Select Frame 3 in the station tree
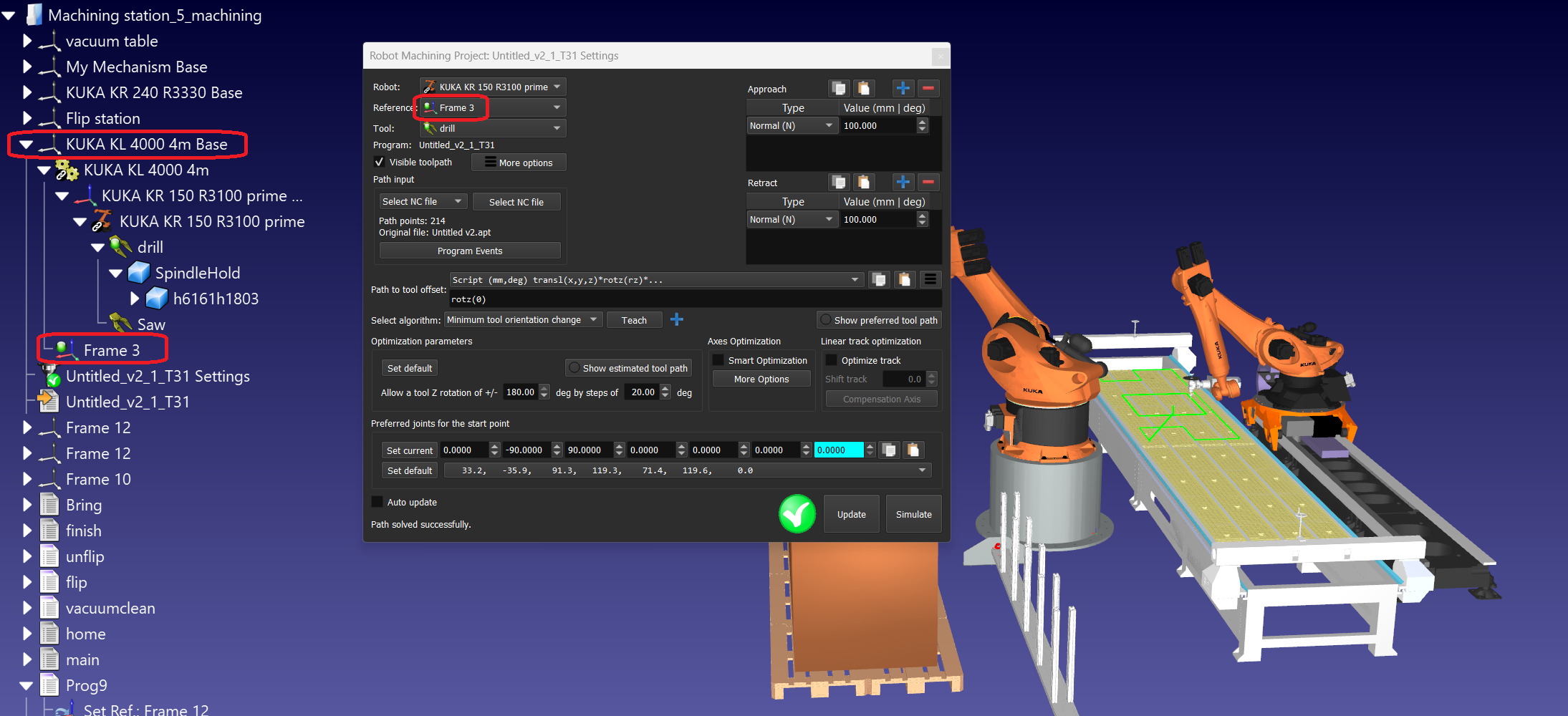1568x716 pixels. click(111, 350)
